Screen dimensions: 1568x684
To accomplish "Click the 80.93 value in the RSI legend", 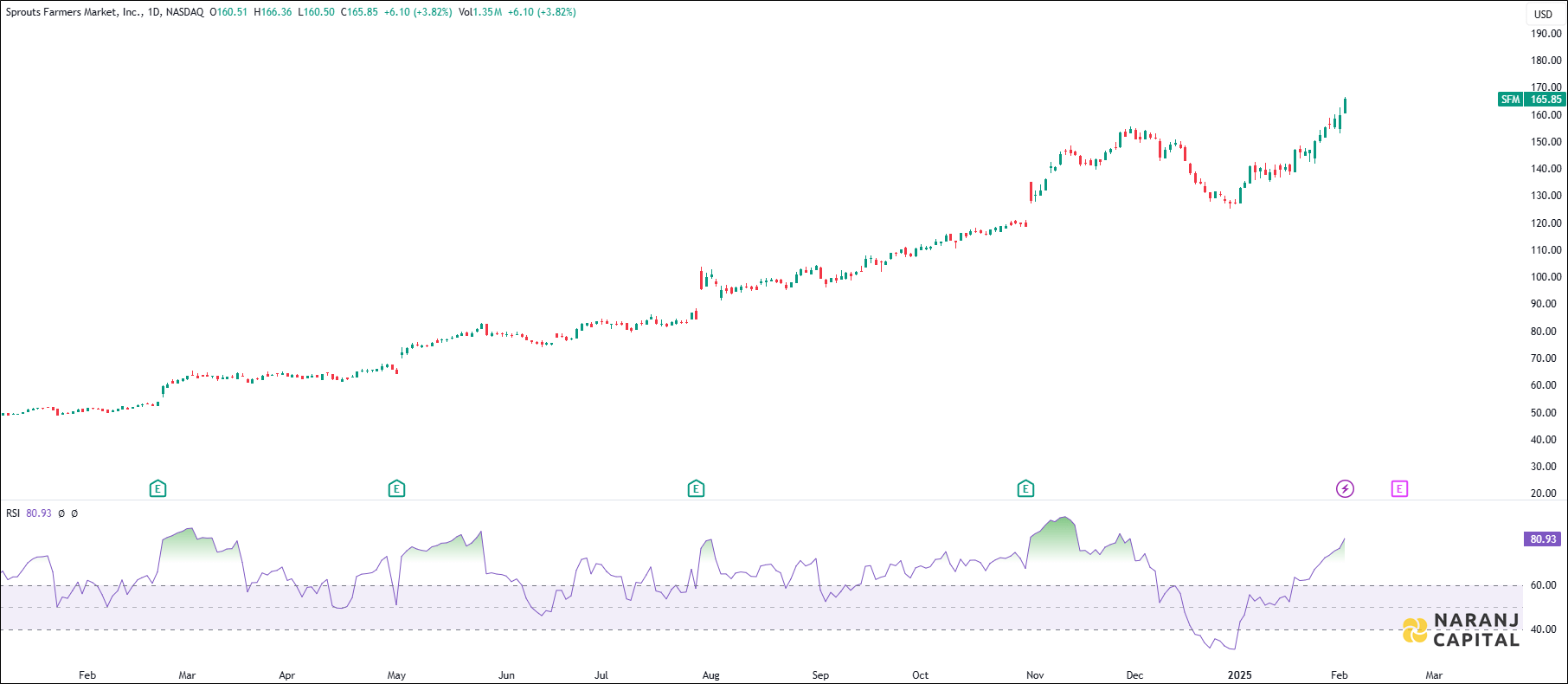I will pos(39,513).
